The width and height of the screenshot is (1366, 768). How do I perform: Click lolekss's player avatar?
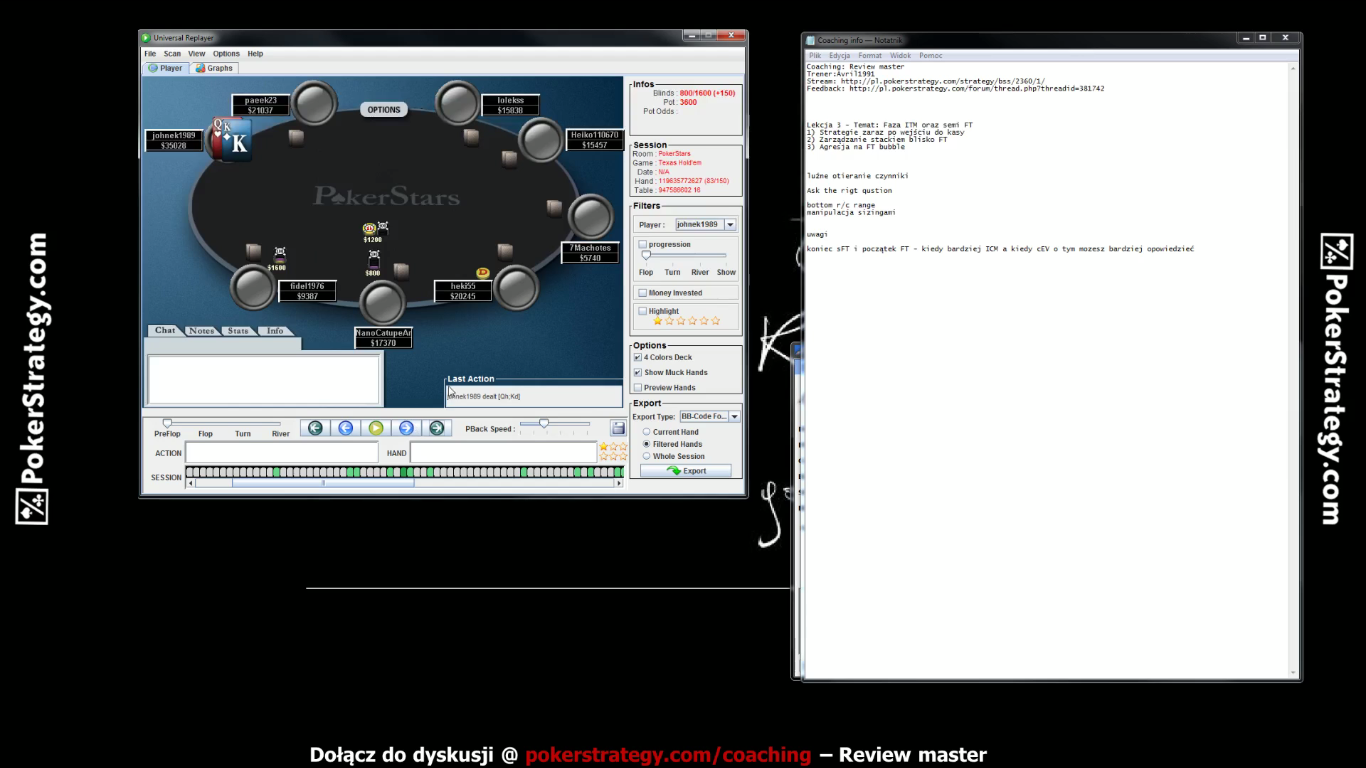pyautogui.click(x=458, y=103)
